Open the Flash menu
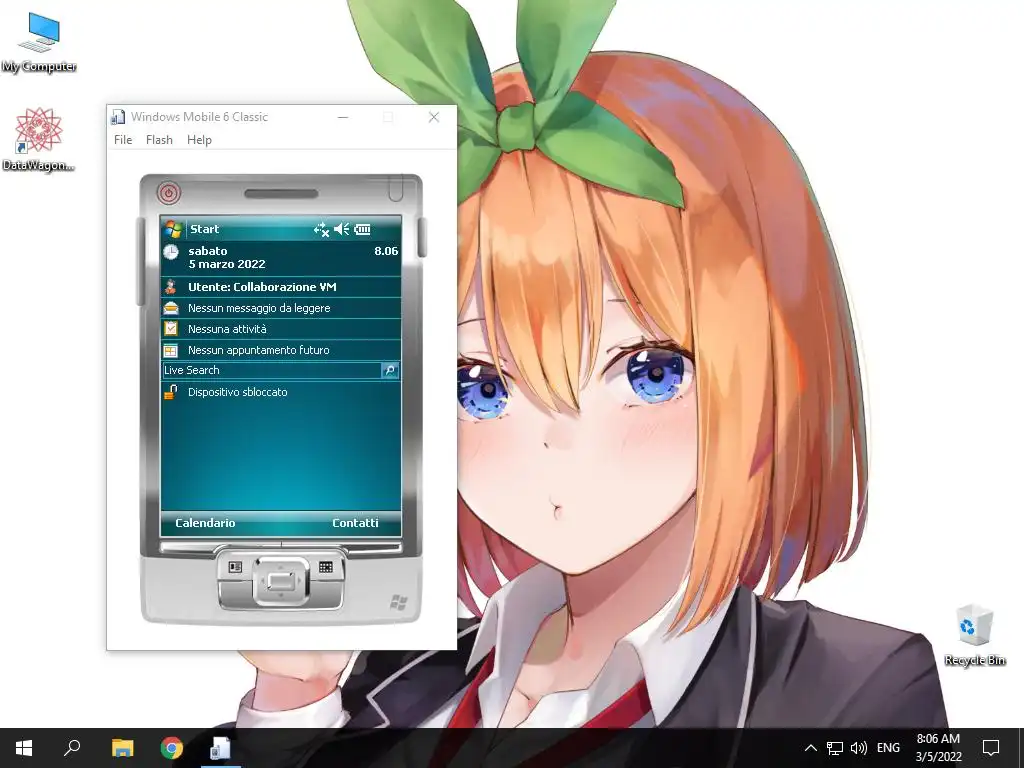This screenshot has height=768, width=1024. pyautogui.click(x=159, y=140)
